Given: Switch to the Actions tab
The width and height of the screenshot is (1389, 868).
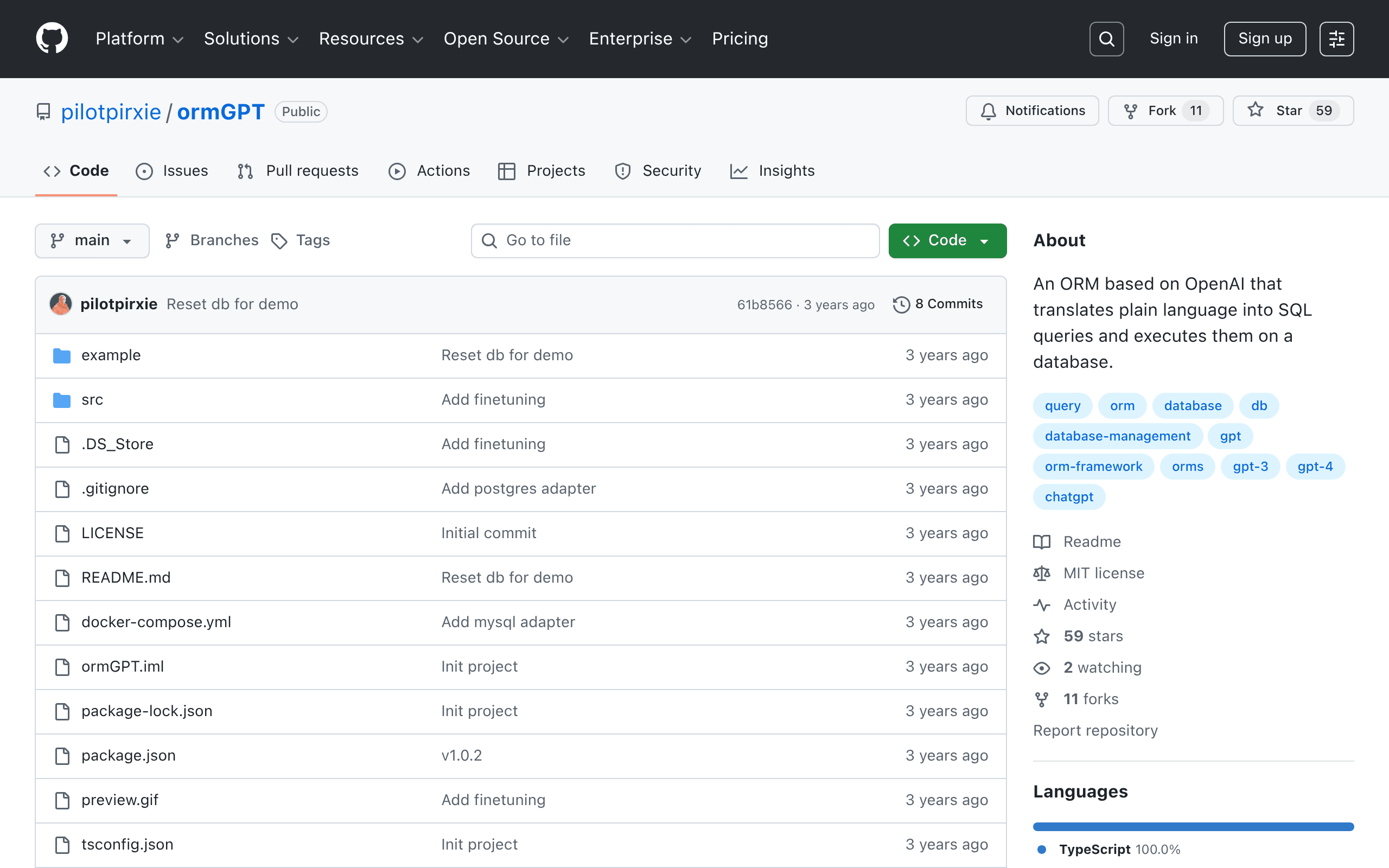Looking at the screenshot, I should 429,171.
